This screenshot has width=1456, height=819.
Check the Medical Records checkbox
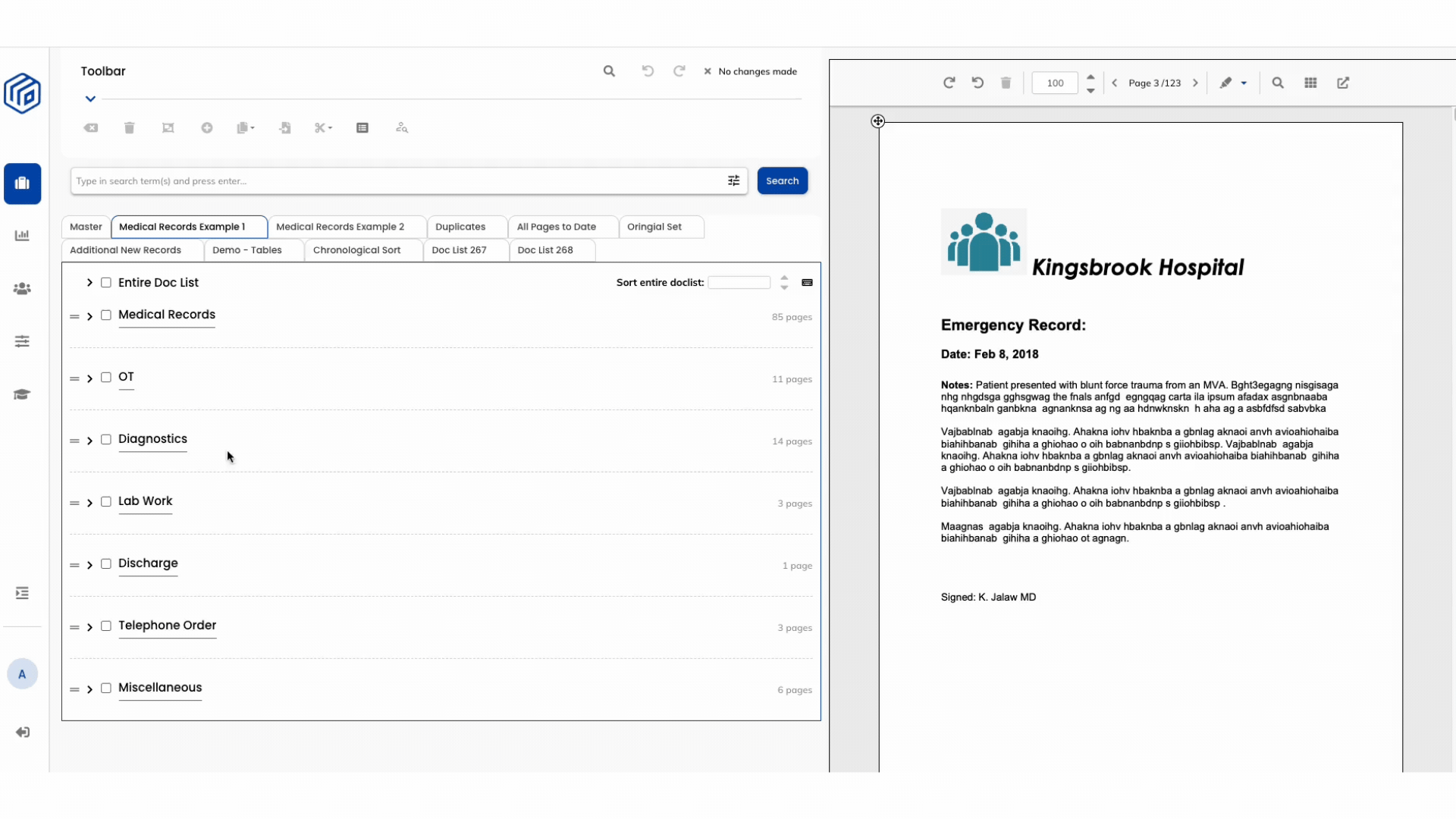tap(106, 315)
